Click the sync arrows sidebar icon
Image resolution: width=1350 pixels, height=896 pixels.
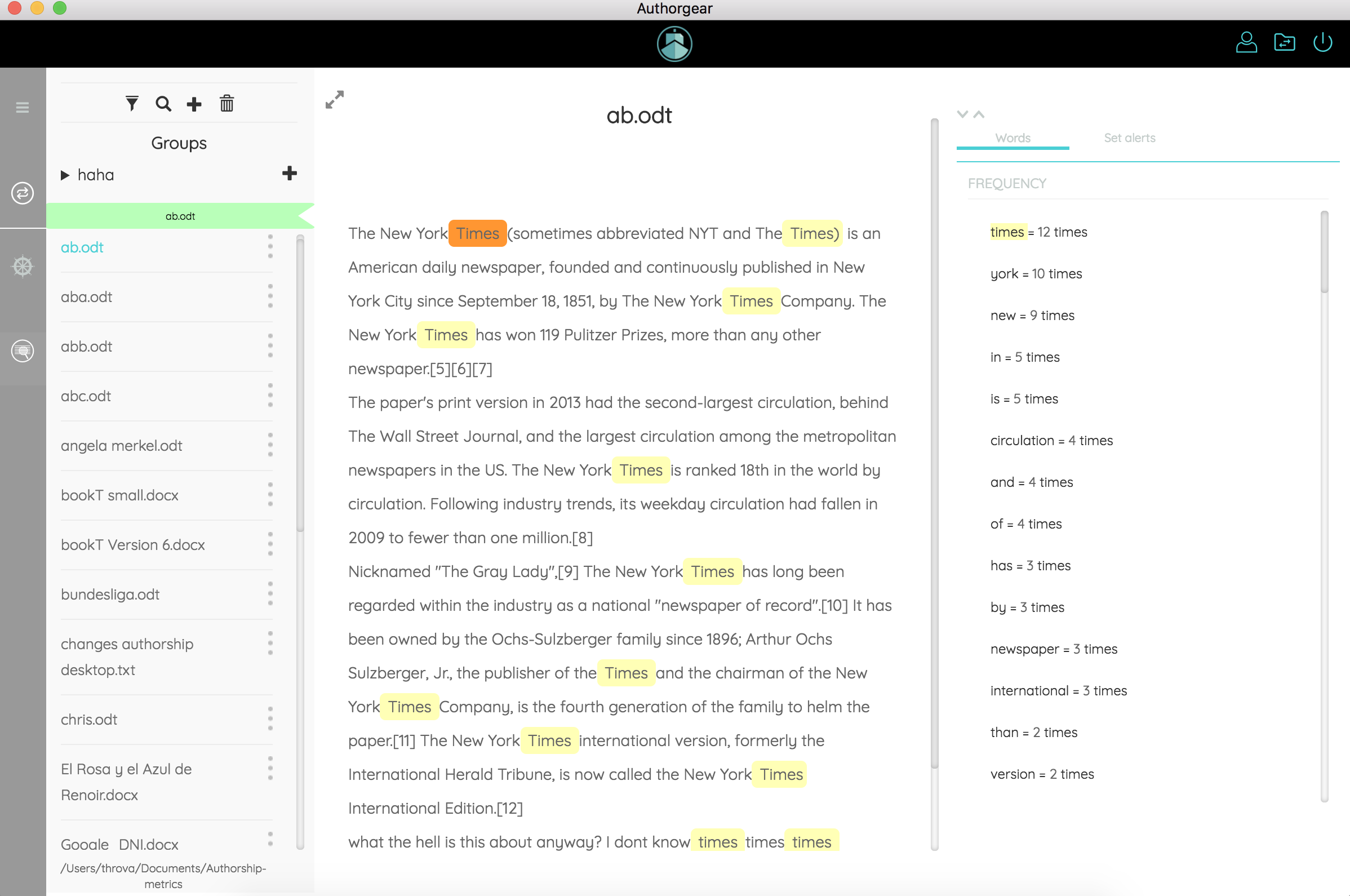23,193
